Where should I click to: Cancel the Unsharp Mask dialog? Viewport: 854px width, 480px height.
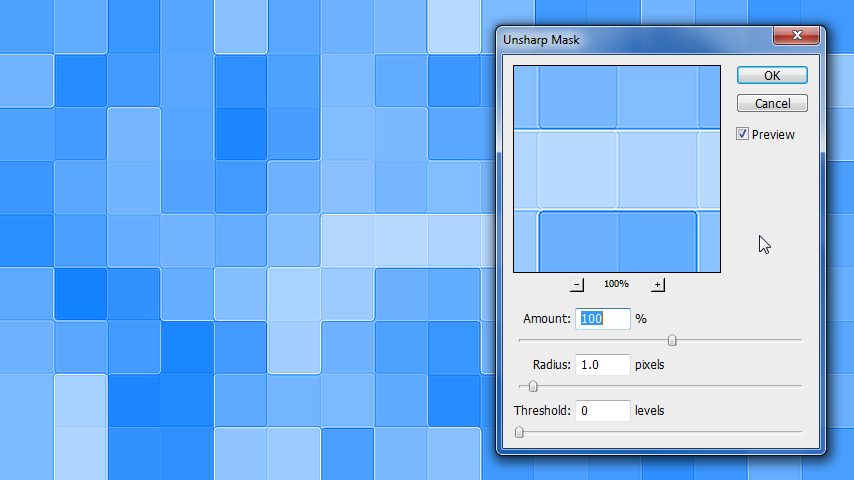[772, 103]
